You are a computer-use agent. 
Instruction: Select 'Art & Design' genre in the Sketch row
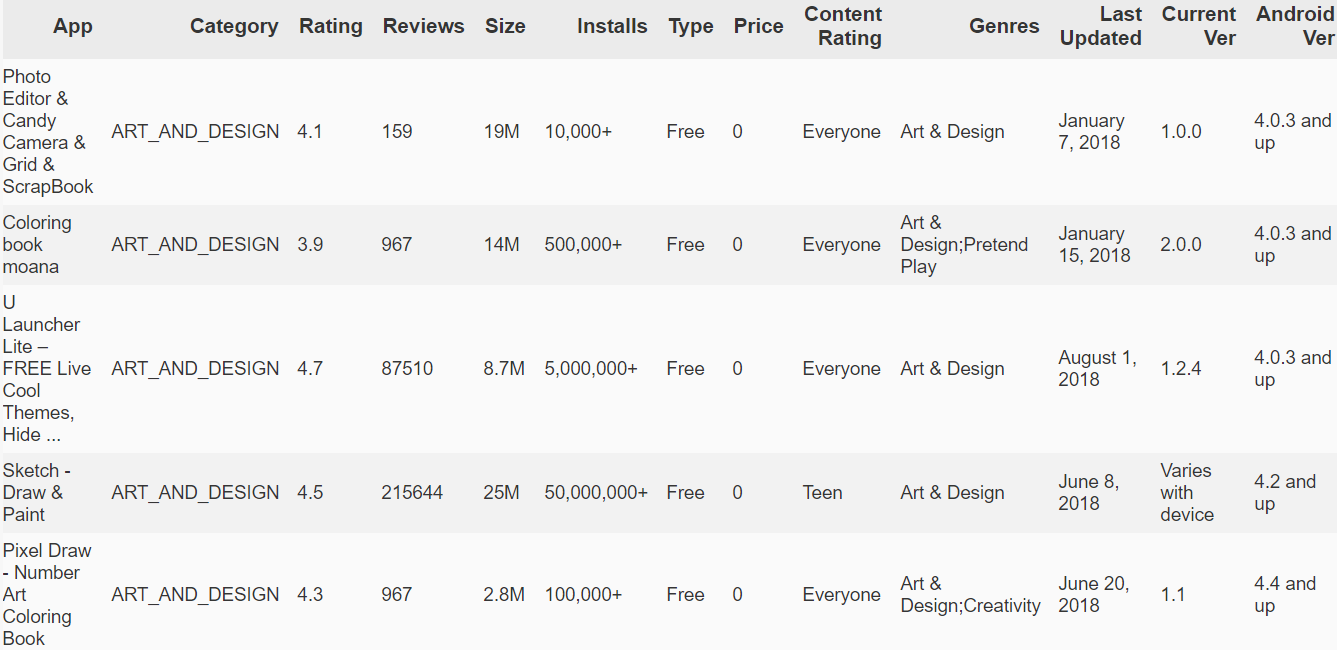952,493
